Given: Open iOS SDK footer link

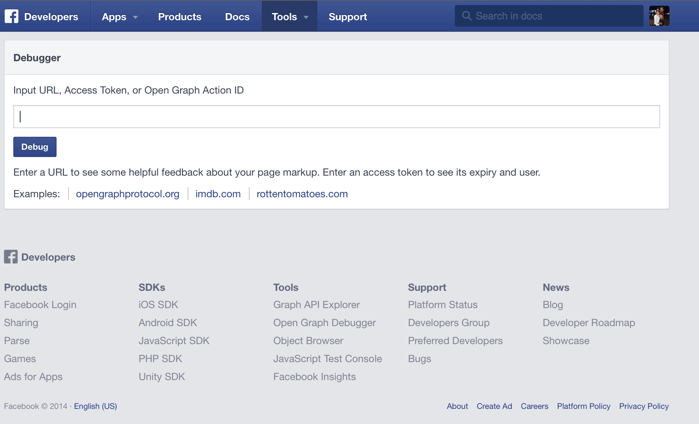Looking at the screenshot, I should tap(158, 305).
